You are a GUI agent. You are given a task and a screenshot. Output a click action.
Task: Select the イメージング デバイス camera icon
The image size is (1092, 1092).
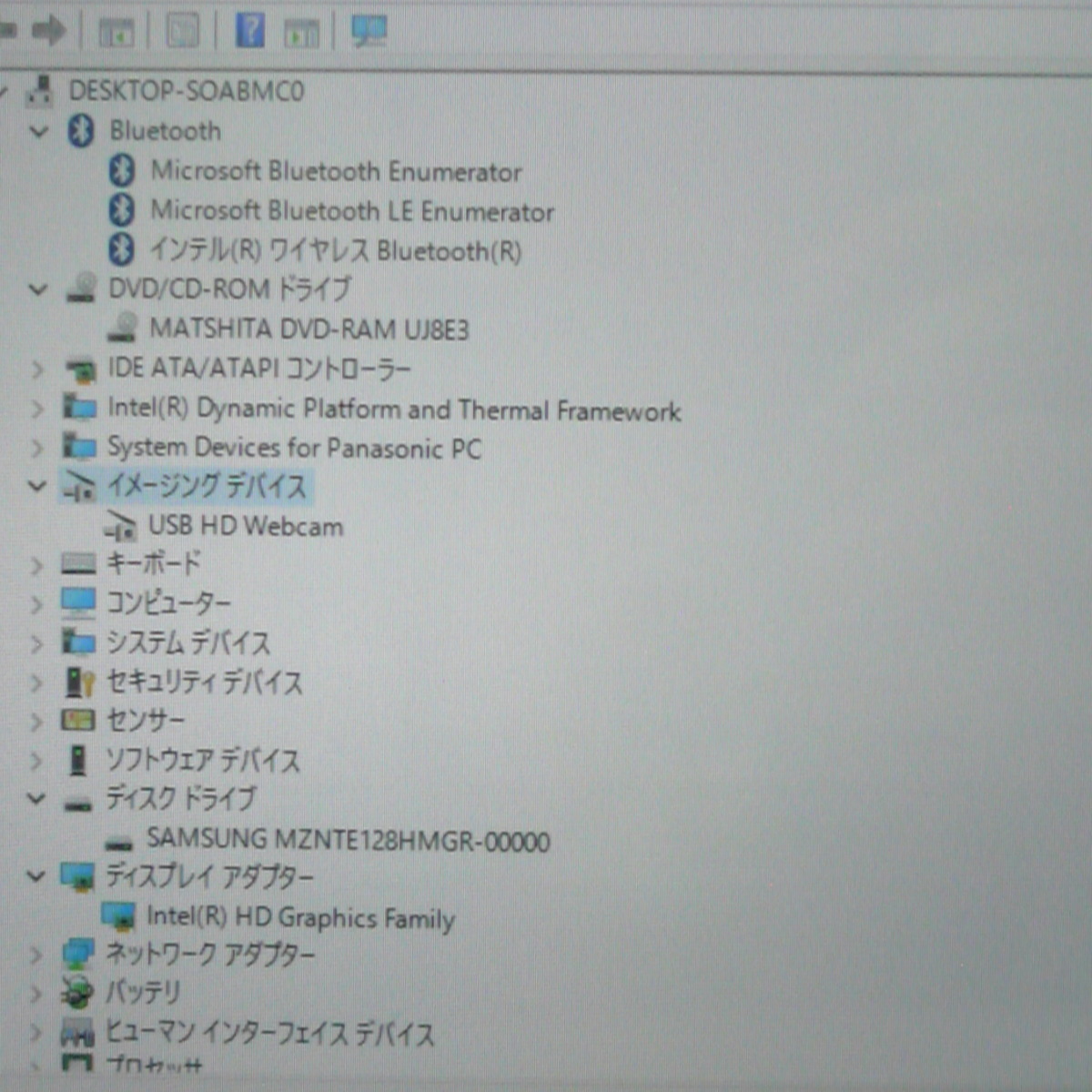click(79, 486)
